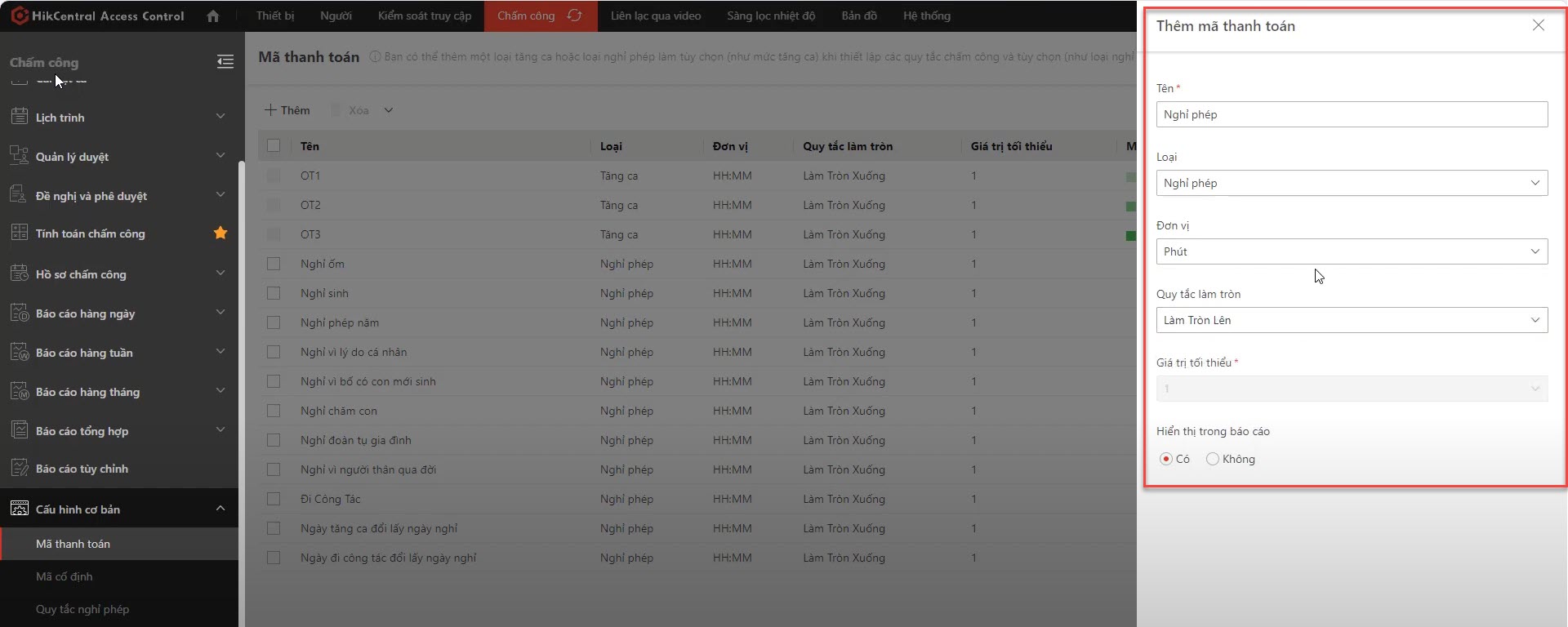Image resolution: width=1568 pixels, height=627 pixels.
Task: Click the Thêm button above the table
Action: 287,110
